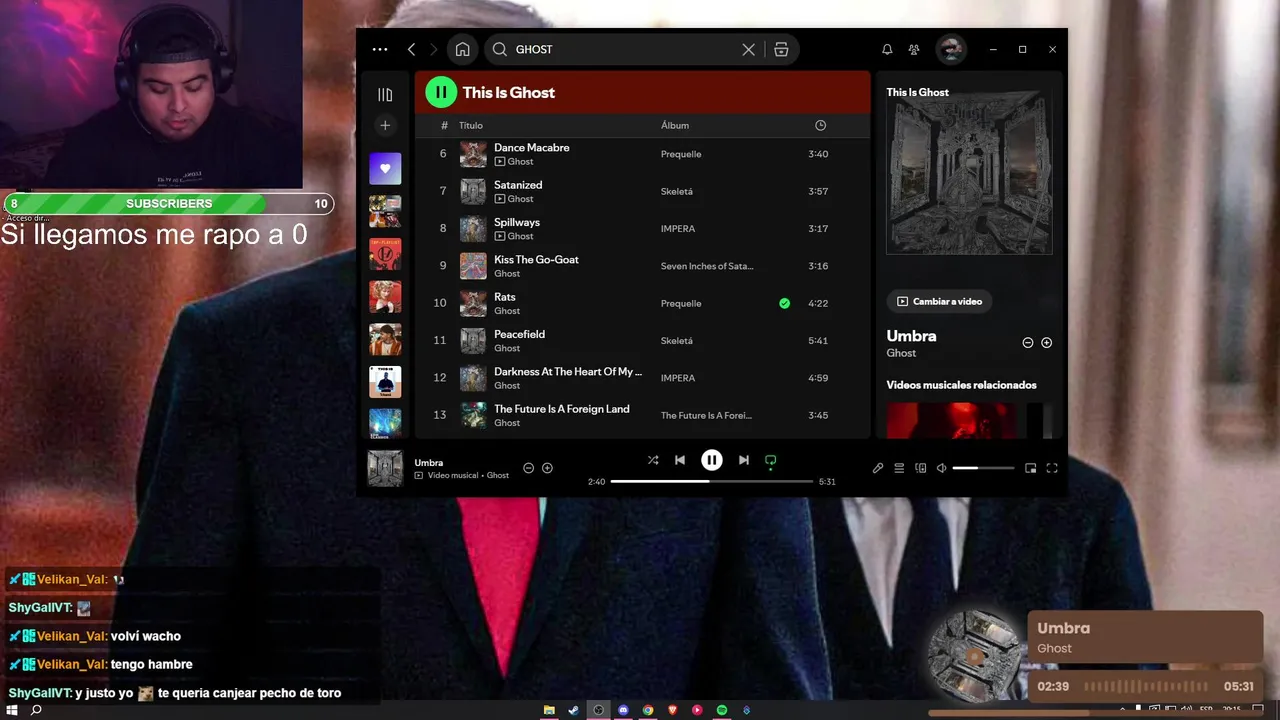Select the Dance Macabre track
The height and width of the screenshot is (720, 1280).
point(532,147)
